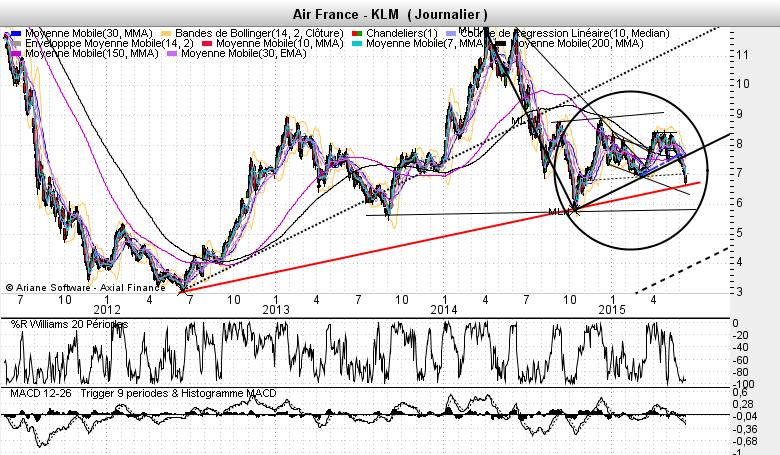Click the -100 value on Williams %R scale
This screenshot has height=455, width=780.
click(745, 384)
